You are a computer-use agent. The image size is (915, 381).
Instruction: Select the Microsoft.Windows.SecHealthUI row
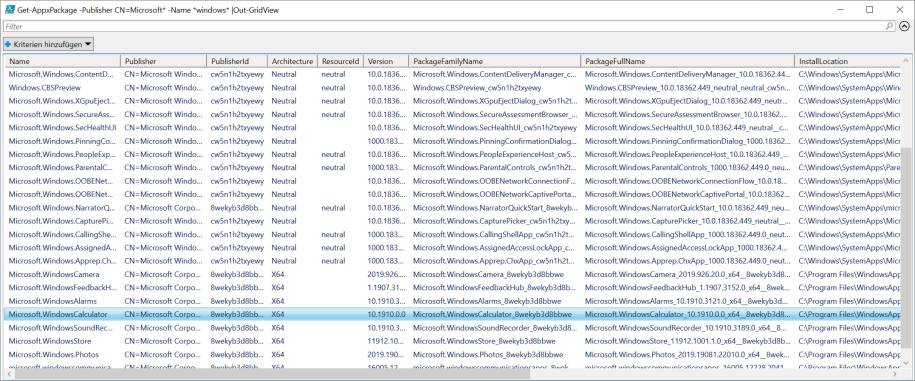453,127
